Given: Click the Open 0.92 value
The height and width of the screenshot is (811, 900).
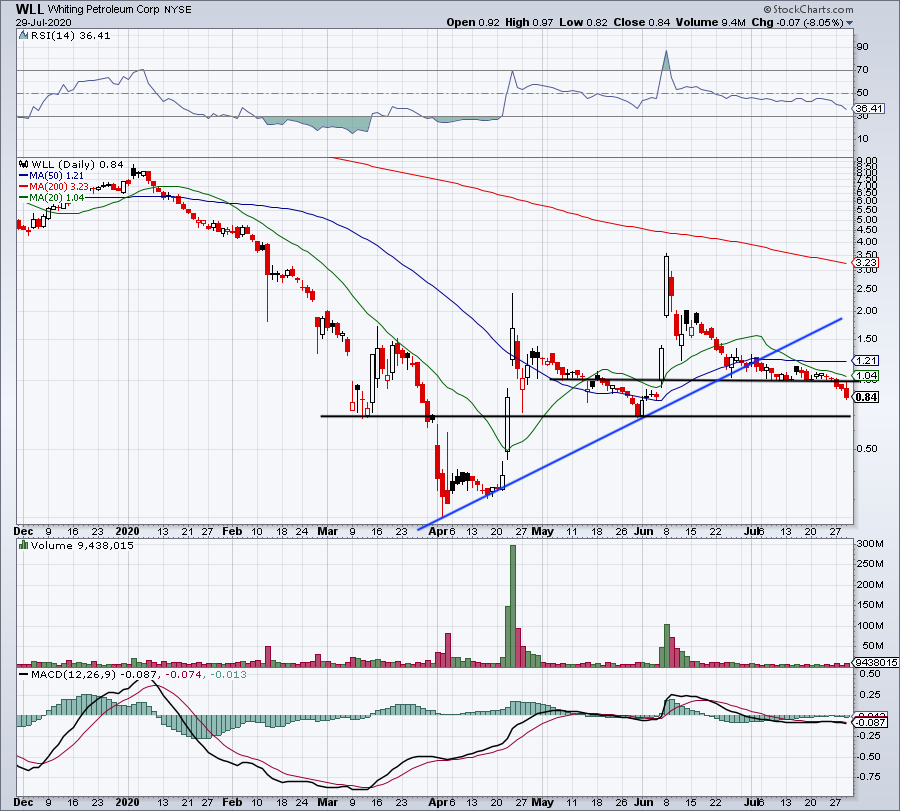Looking at the screenshot, I should pyautogui.click(x=474, y=22).
